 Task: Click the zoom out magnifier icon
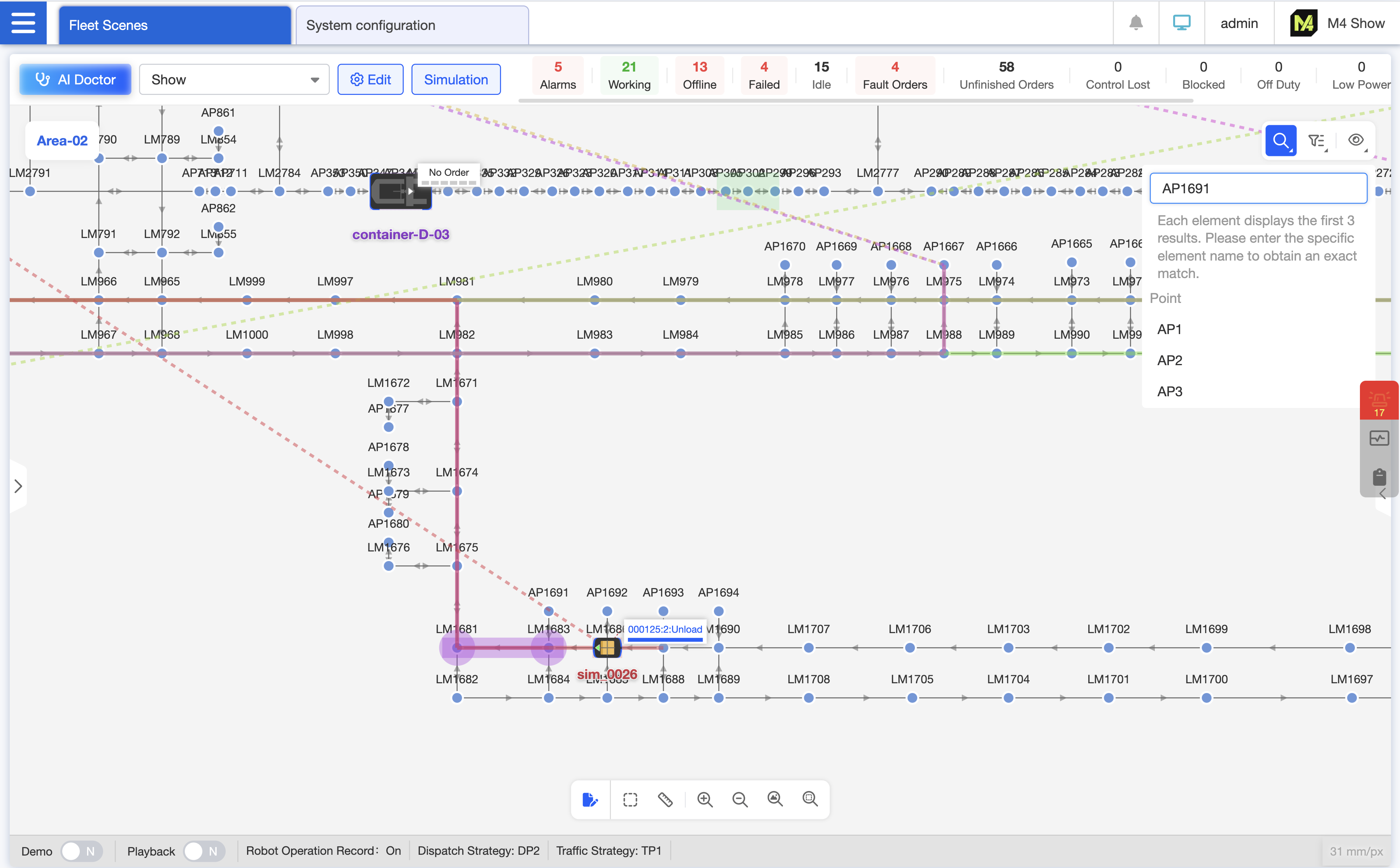point(740,799)
